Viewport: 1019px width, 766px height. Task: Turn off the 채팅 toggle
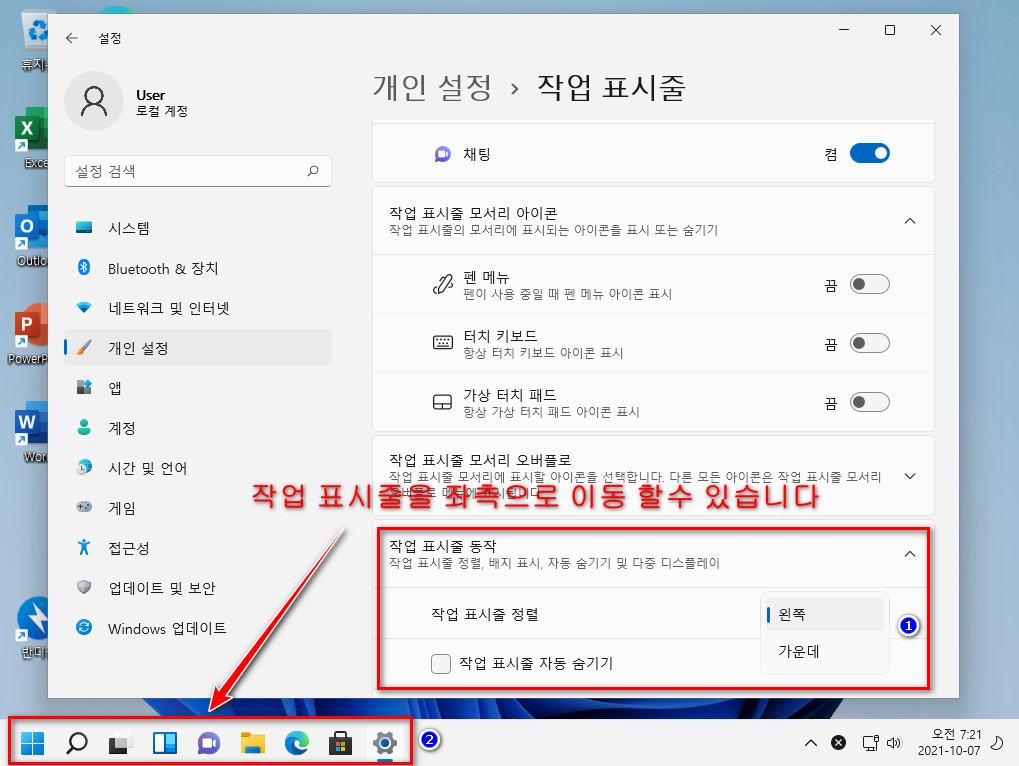tap(870, 153)
